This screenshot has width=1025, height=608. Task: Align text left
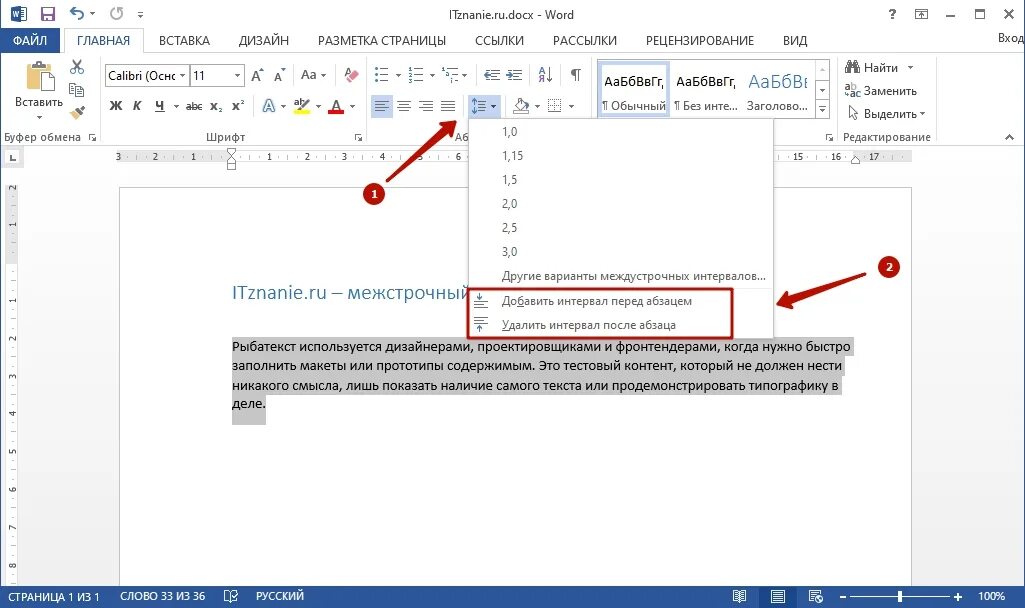(x=382, y=106)
